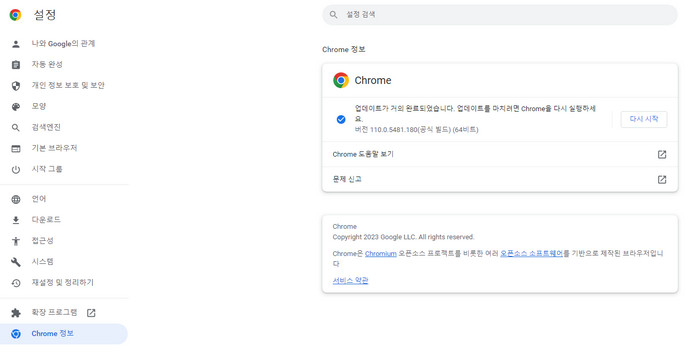Click the clipboard icon for 자동 완성
The image size is (700, 364).
coord(16,65)
